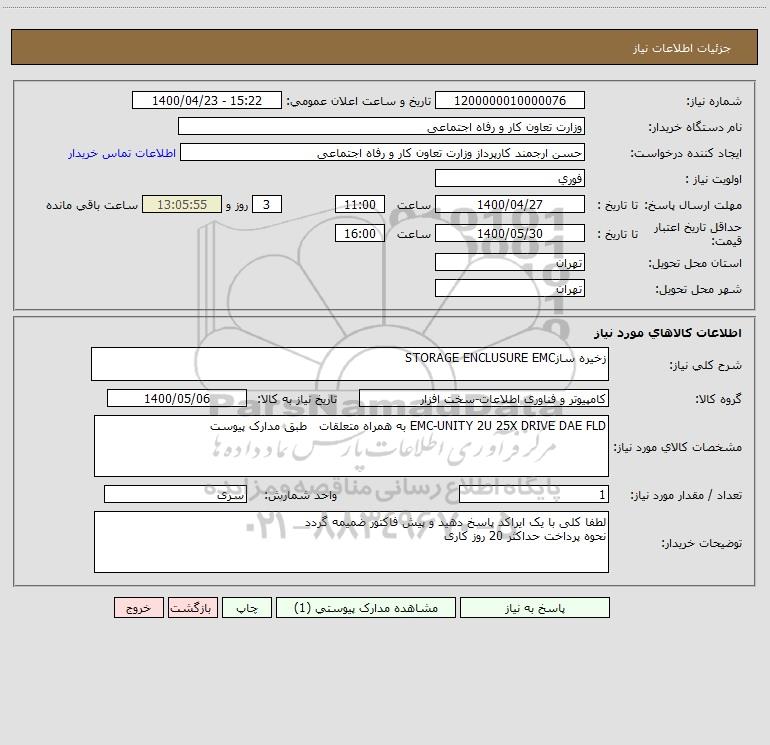Click the توضیحات خریدار label
The image size is (770, 745).
tap(701, 544)
